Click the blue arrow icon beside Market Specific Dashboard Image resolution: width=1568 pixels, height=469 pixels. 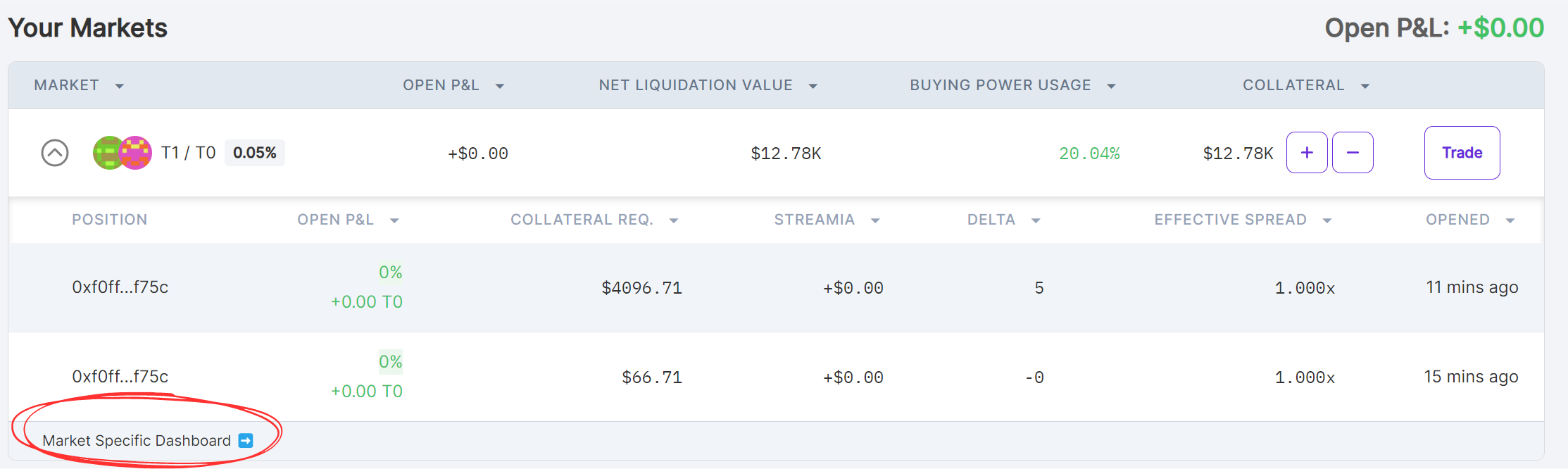tap(246, 441)
